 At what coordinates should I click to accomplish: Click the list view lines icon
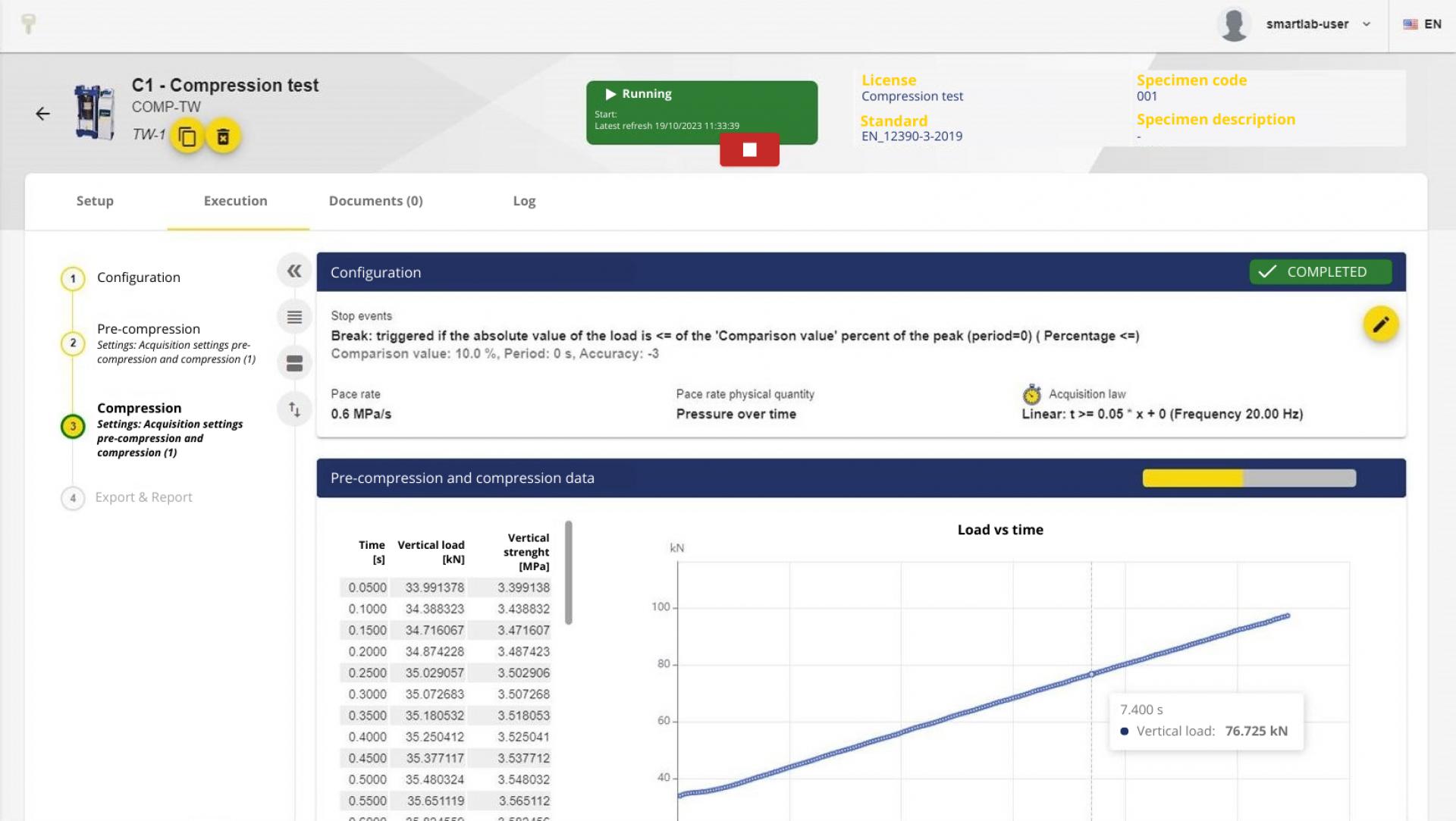pyautogui.click(x=294, y=317)
